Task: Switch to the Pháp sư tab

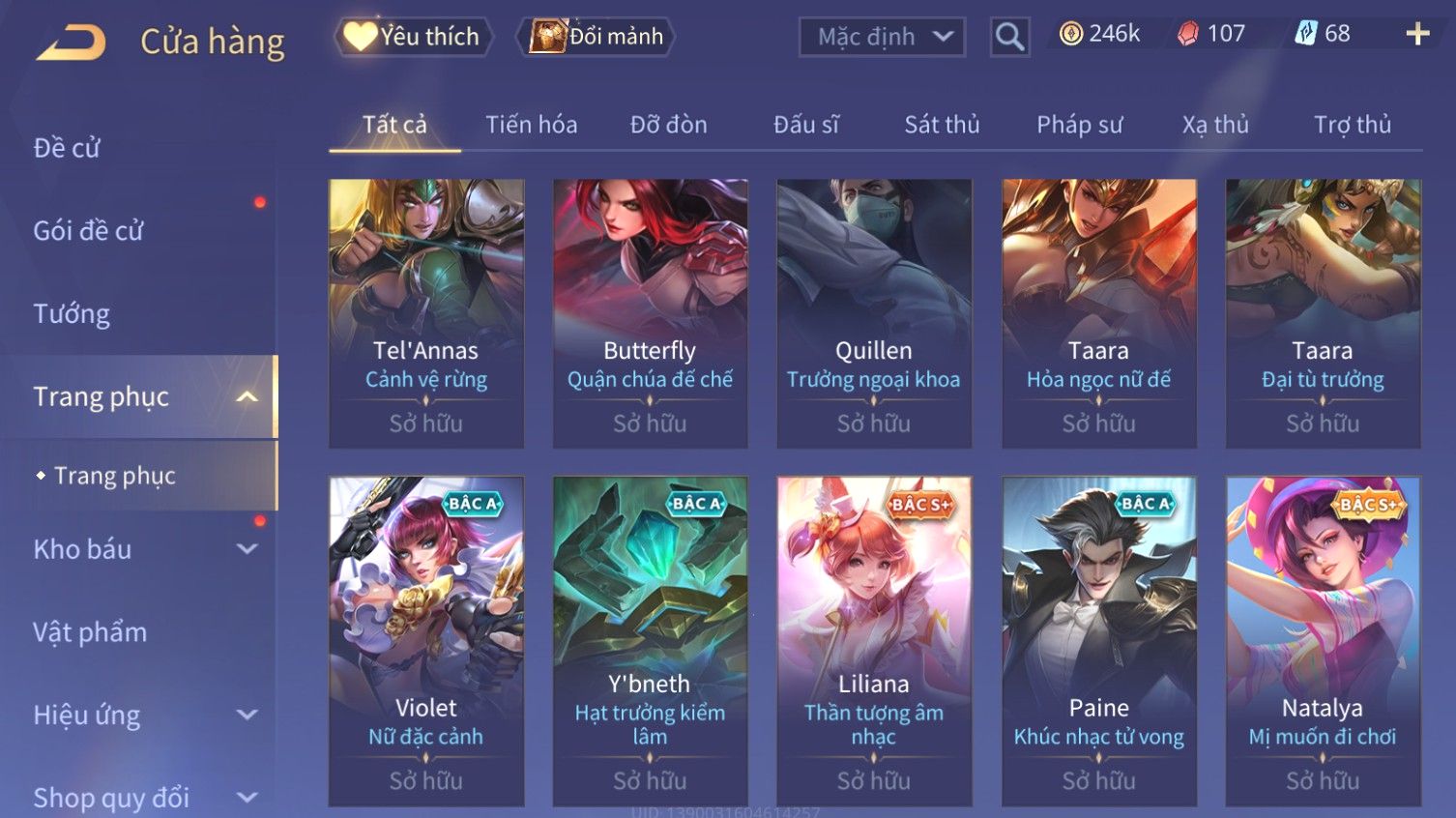Action: tap(1079, 125)
